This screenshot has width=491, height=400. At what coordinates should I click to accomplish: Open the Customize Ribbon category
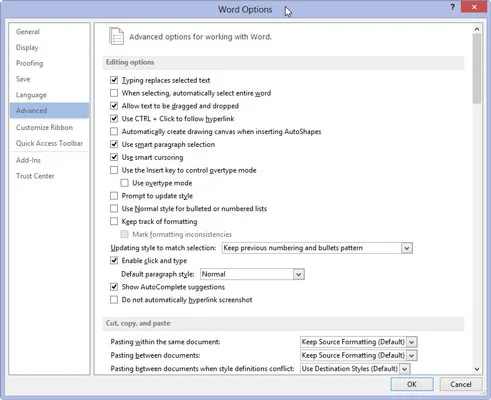[x=44, y=127]
